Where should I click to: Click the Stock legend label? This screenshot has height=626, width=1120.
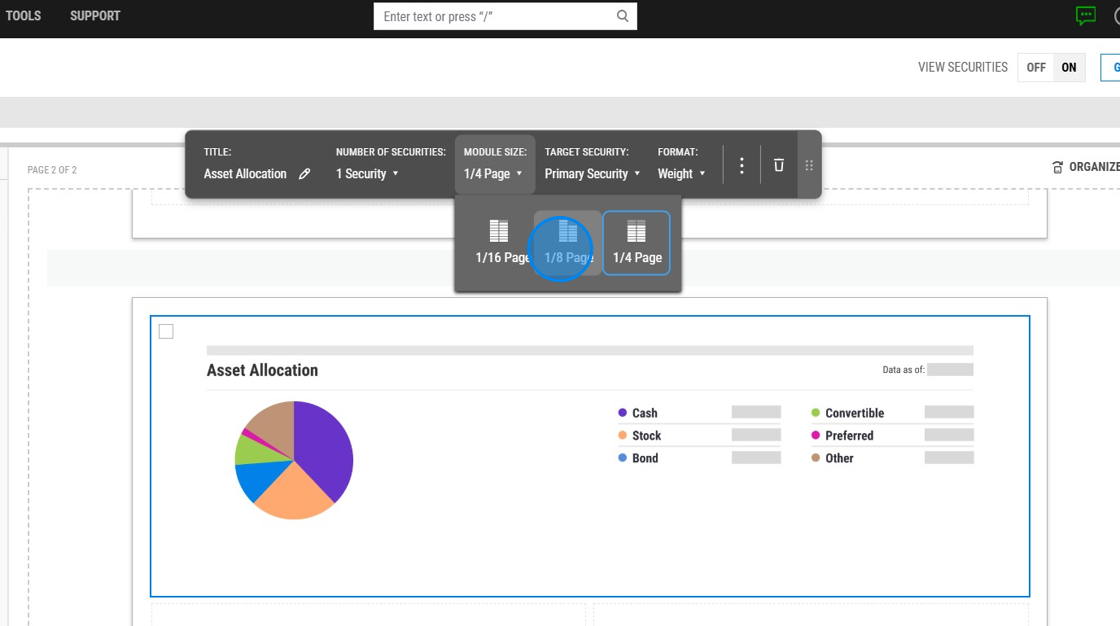click(646, 435)
